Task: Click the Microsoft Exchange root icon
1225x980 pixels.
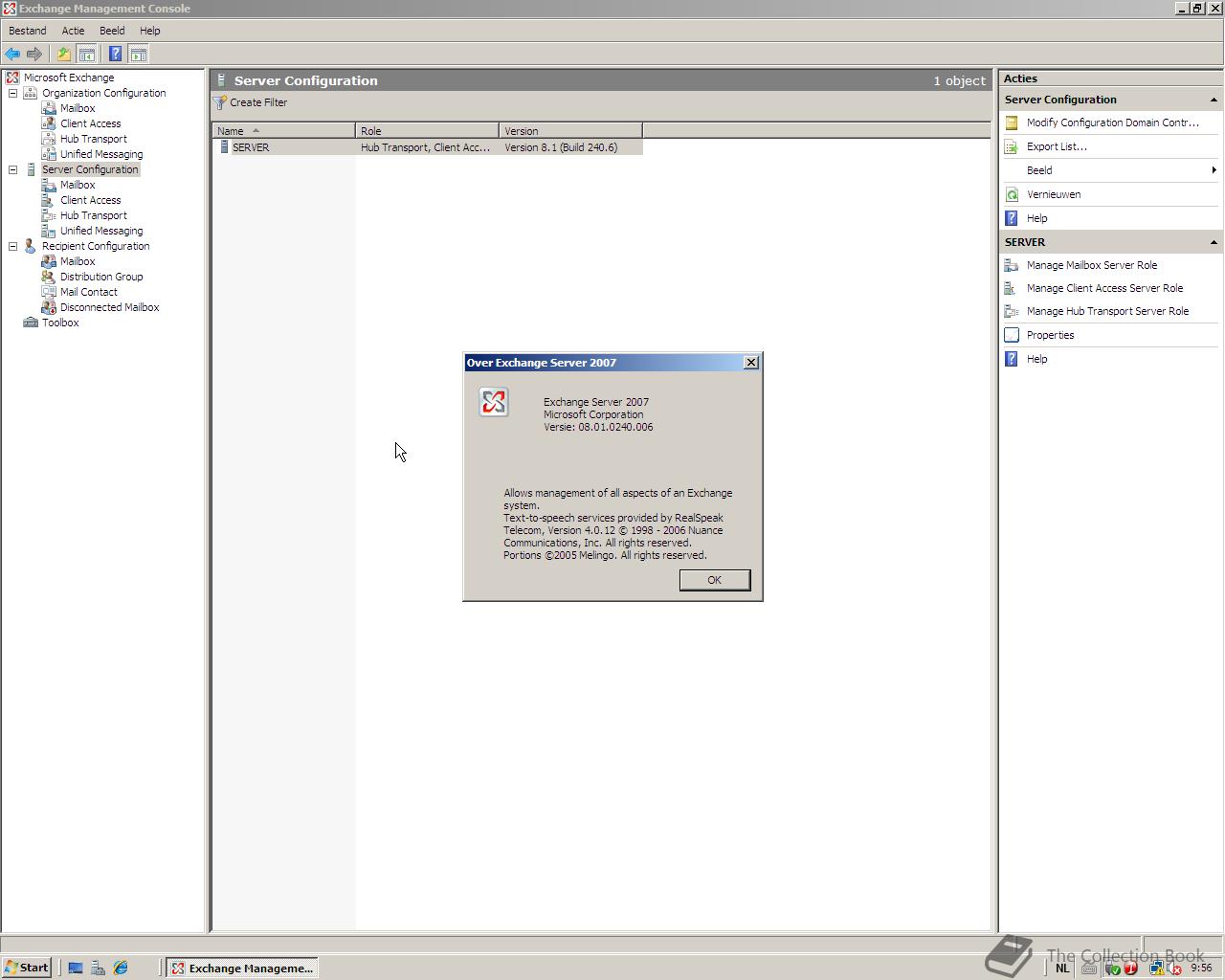Action: [12, 78]
